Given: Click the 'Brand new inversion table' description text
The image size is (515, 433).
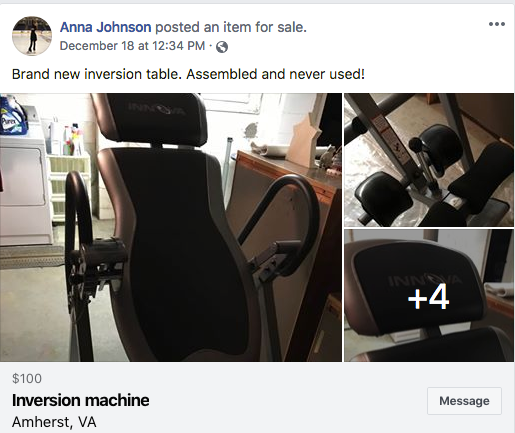Looking at the screenshot, I should 188,74.
